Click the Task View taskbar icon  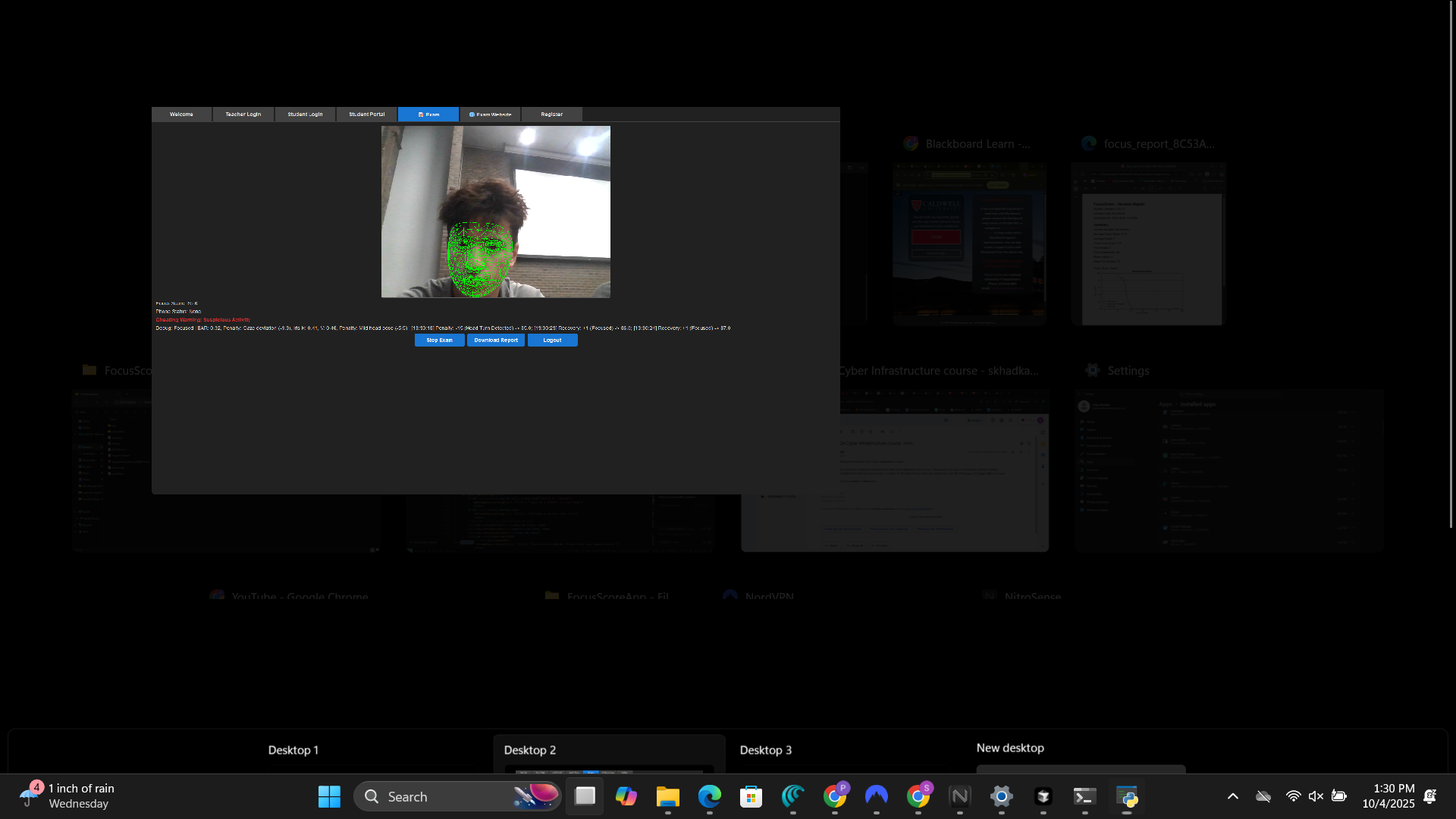[x=585, y=796]
